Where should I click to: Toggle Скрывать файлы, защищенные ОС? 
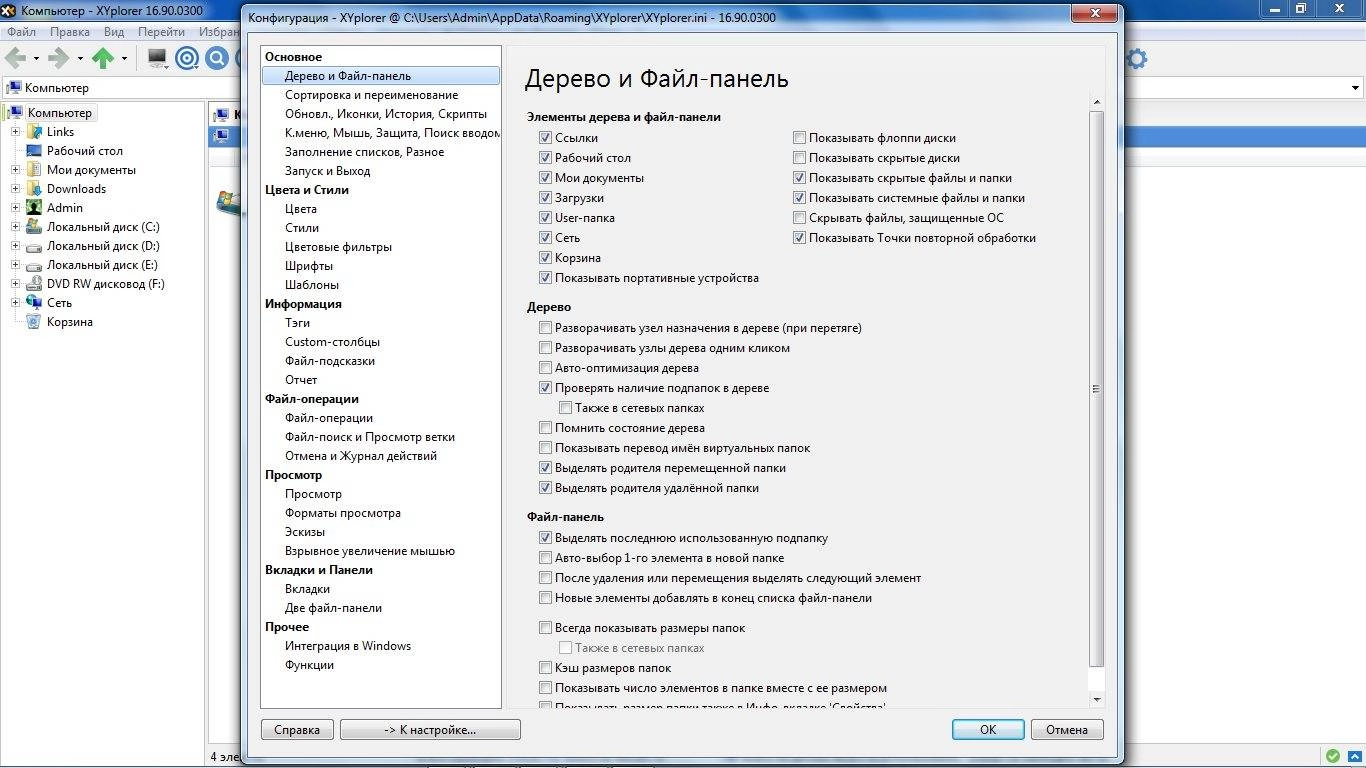click(799, 218)
